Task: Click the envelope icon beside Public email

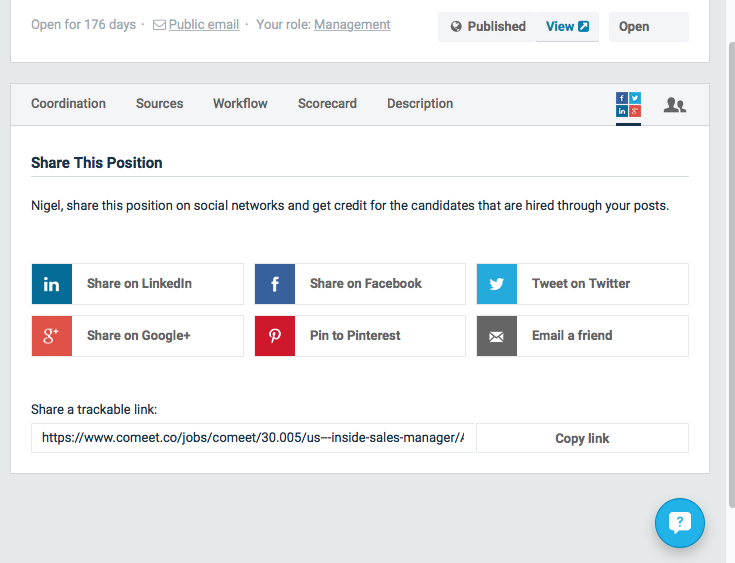Action: (x=159, y=25)
